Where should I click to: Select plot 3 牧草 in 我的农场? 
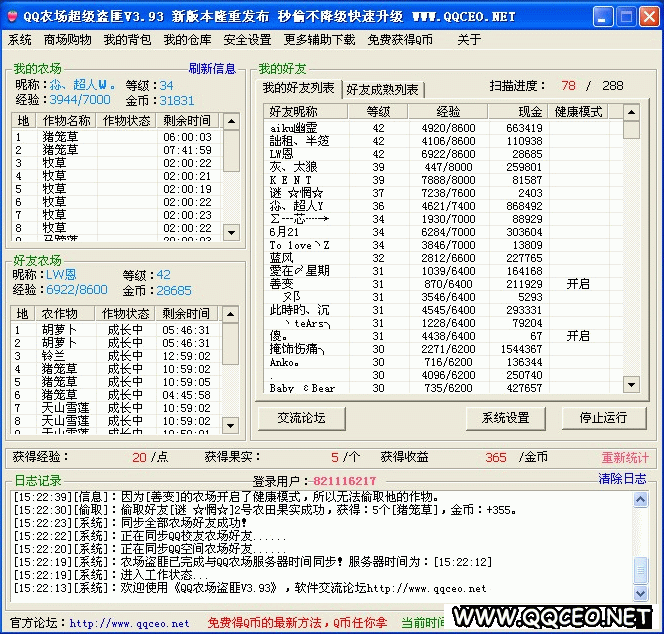click(116, 163)
